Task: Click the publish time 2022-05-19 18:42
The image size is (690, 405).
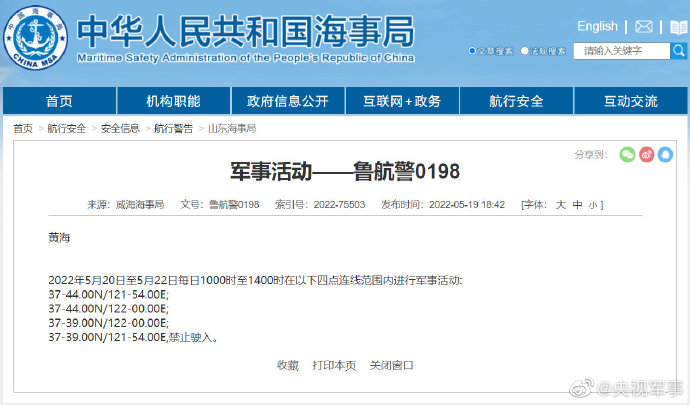Action: click(467, 205)
